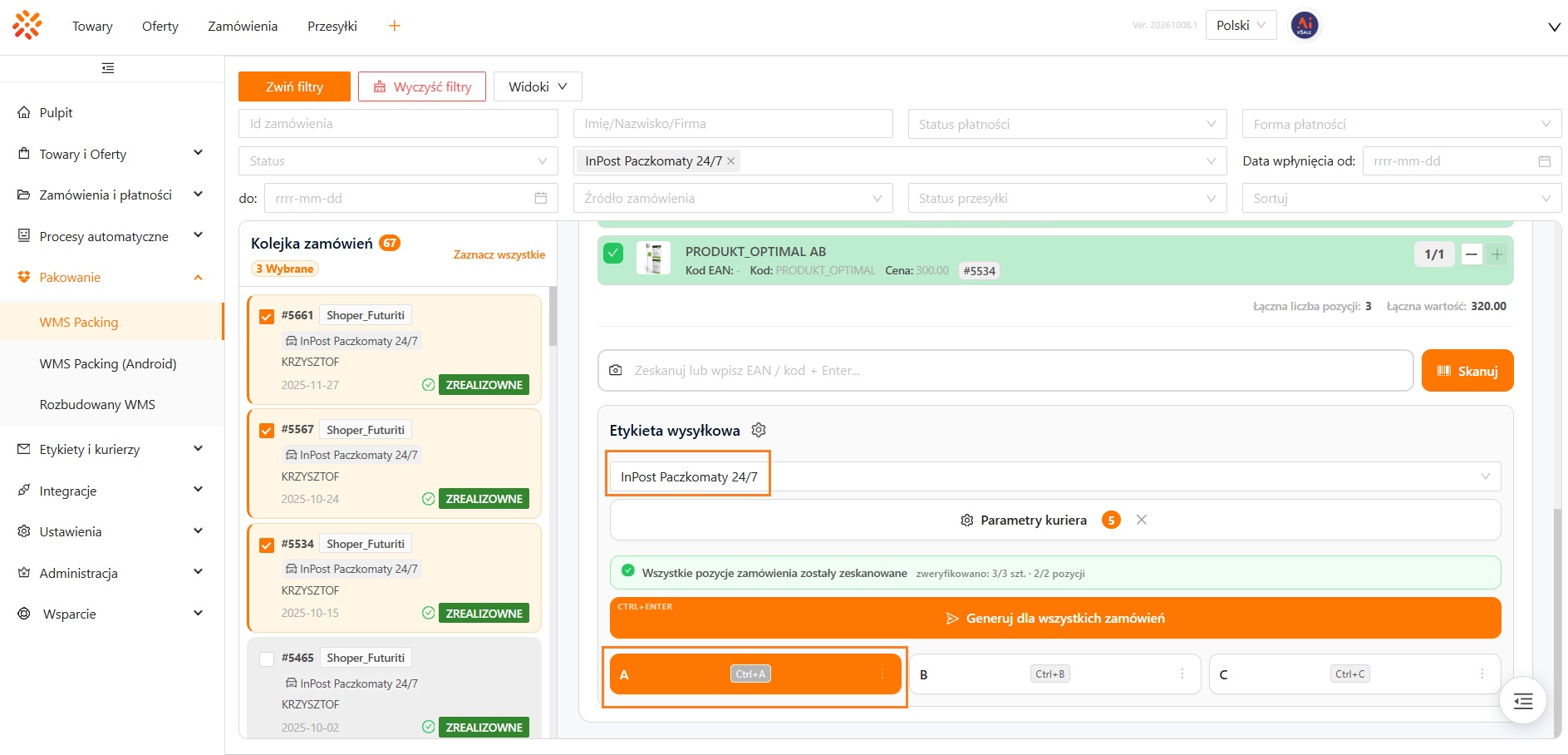The image size is (1568, 755).
Task: Open Źródło zamówienia dropdown
Action: [733, 198]
